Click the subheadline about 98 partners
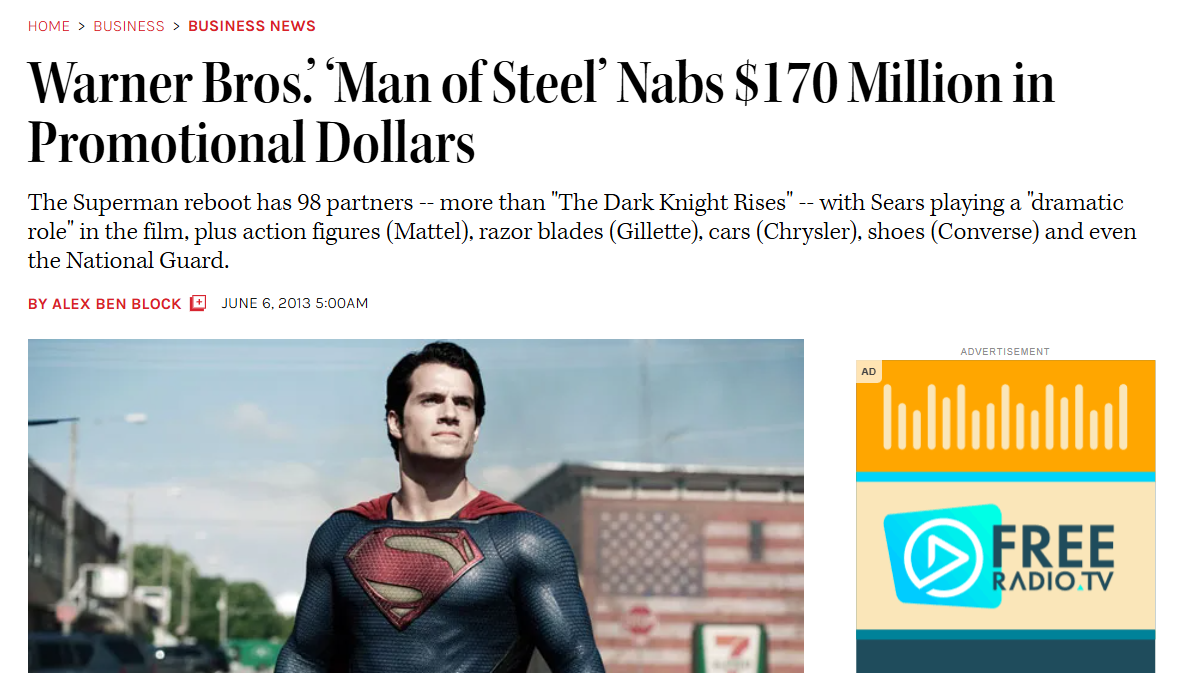This screenshot has width=1198, height=673. (581, 232)
